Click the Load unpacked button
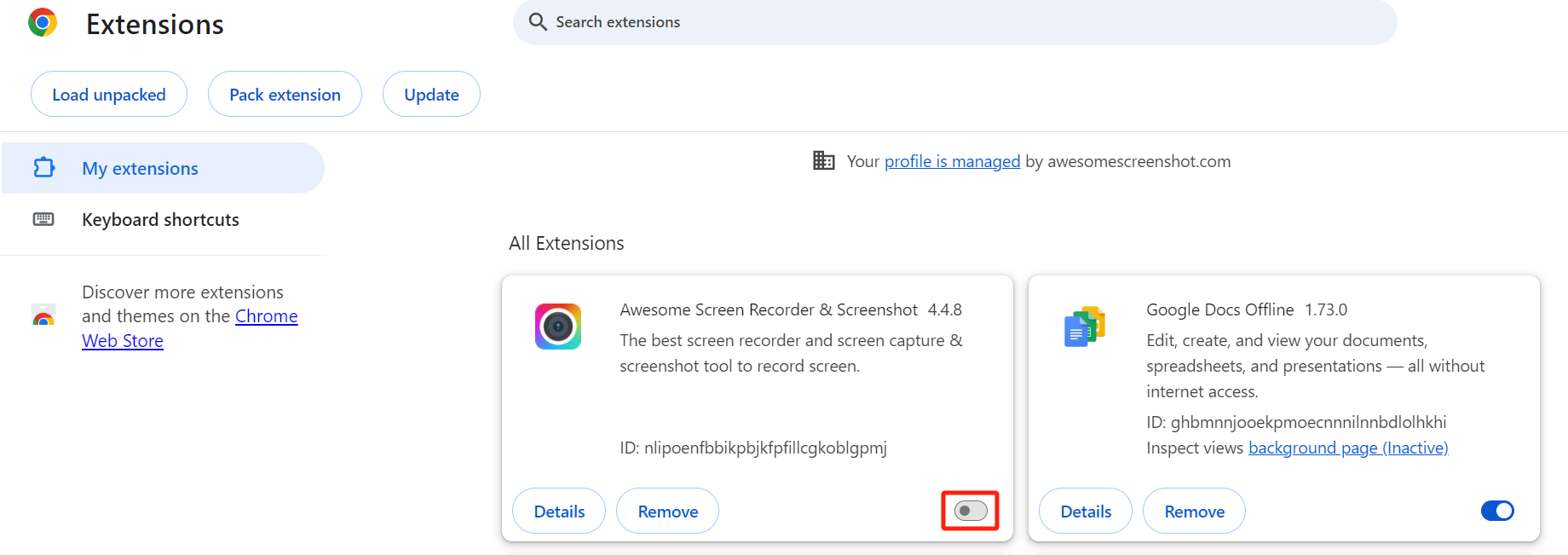The height and width of the screenshot is (555, 1568). (109, 94)
